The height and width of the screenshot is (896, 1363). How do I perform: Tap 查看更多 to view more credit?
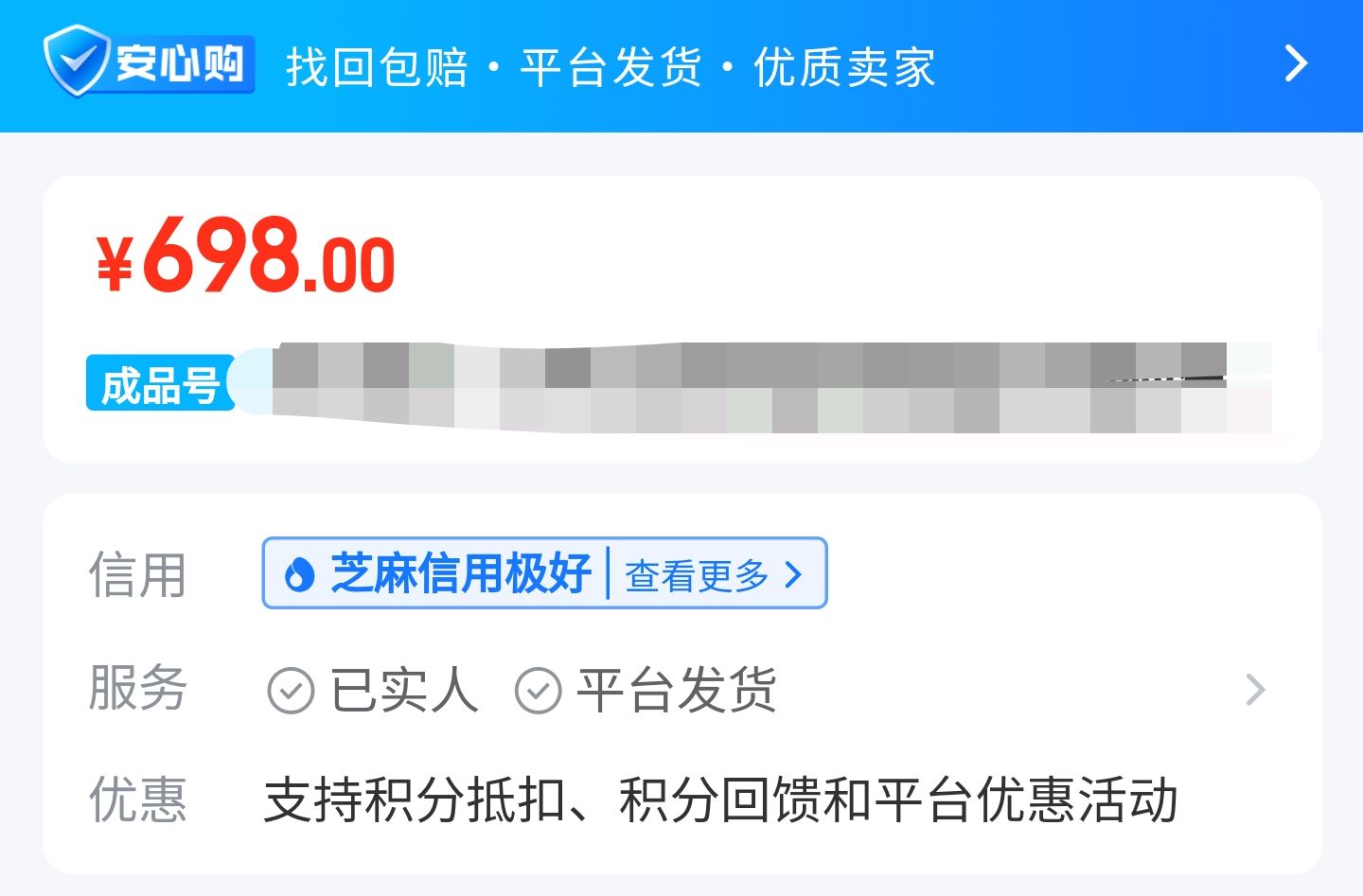click(x=697, y=575)
